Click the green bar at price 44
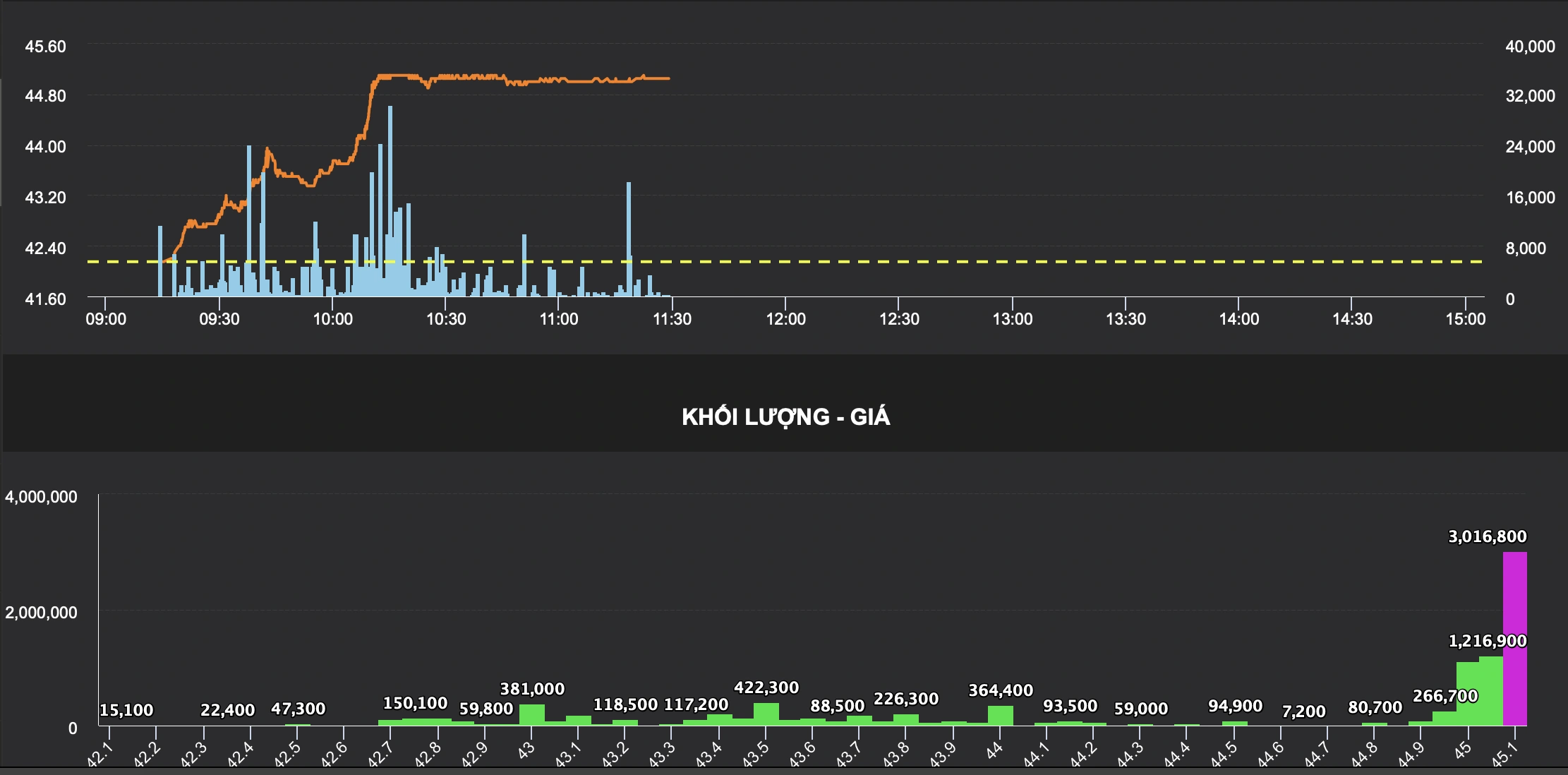 click(1001, 716)
